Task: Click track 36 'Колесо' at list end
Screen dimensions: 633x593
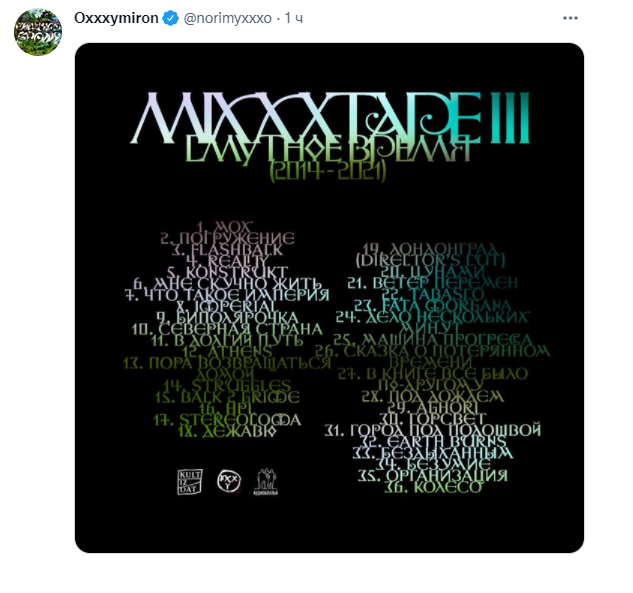Action: point(432,487)
